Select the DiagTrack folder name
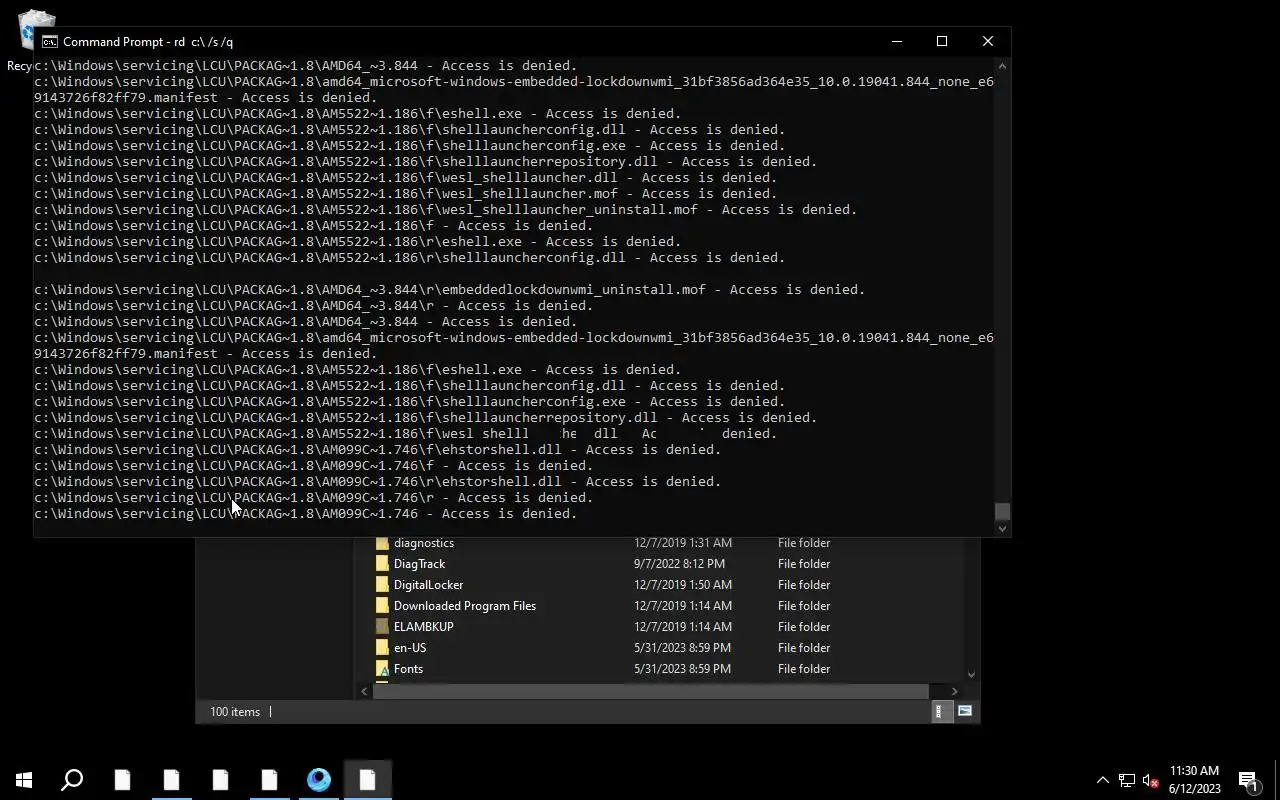Image resolution: width=1280 pixels, height=800 pixels. (419, 564)
